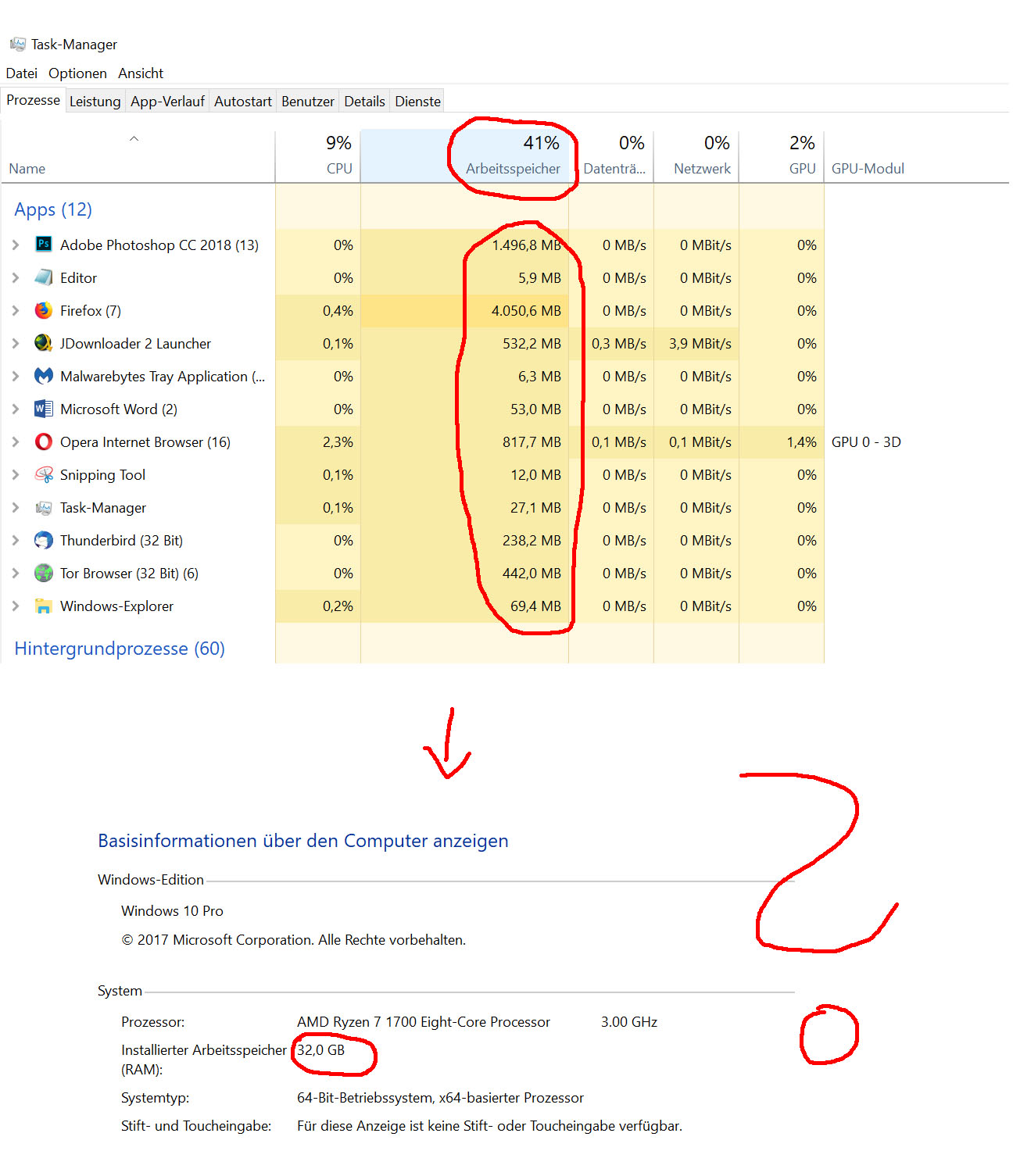Select the JDownloader 2 Launcher icon
Viewport: 1013px width, 1176px height.
click(x=43, y=343)
